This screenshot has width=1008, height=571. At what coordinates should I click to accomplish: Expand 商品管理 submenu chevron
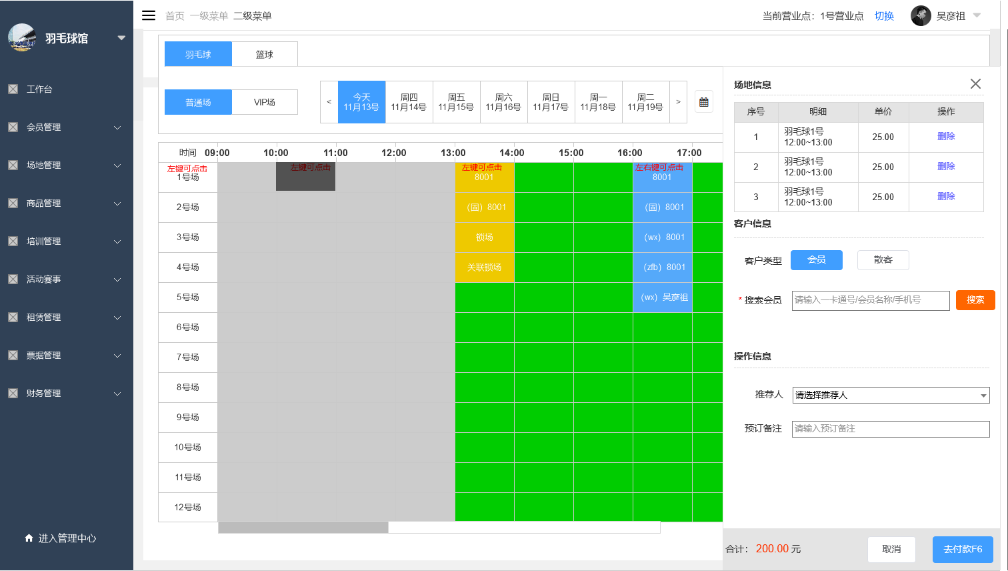pyautogui.click(x=118, y=203)
